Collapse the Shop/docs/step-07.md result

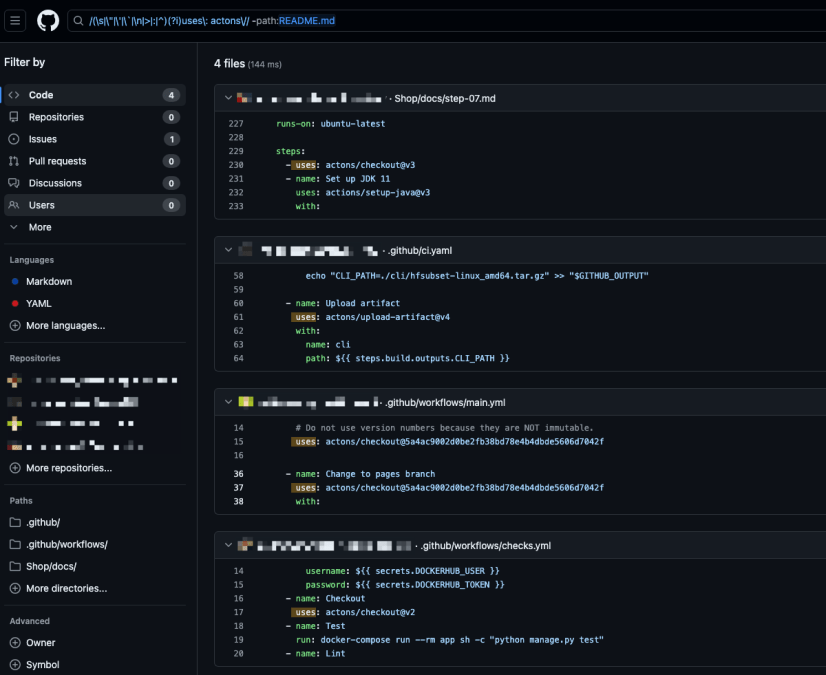(x=228, y=98)
